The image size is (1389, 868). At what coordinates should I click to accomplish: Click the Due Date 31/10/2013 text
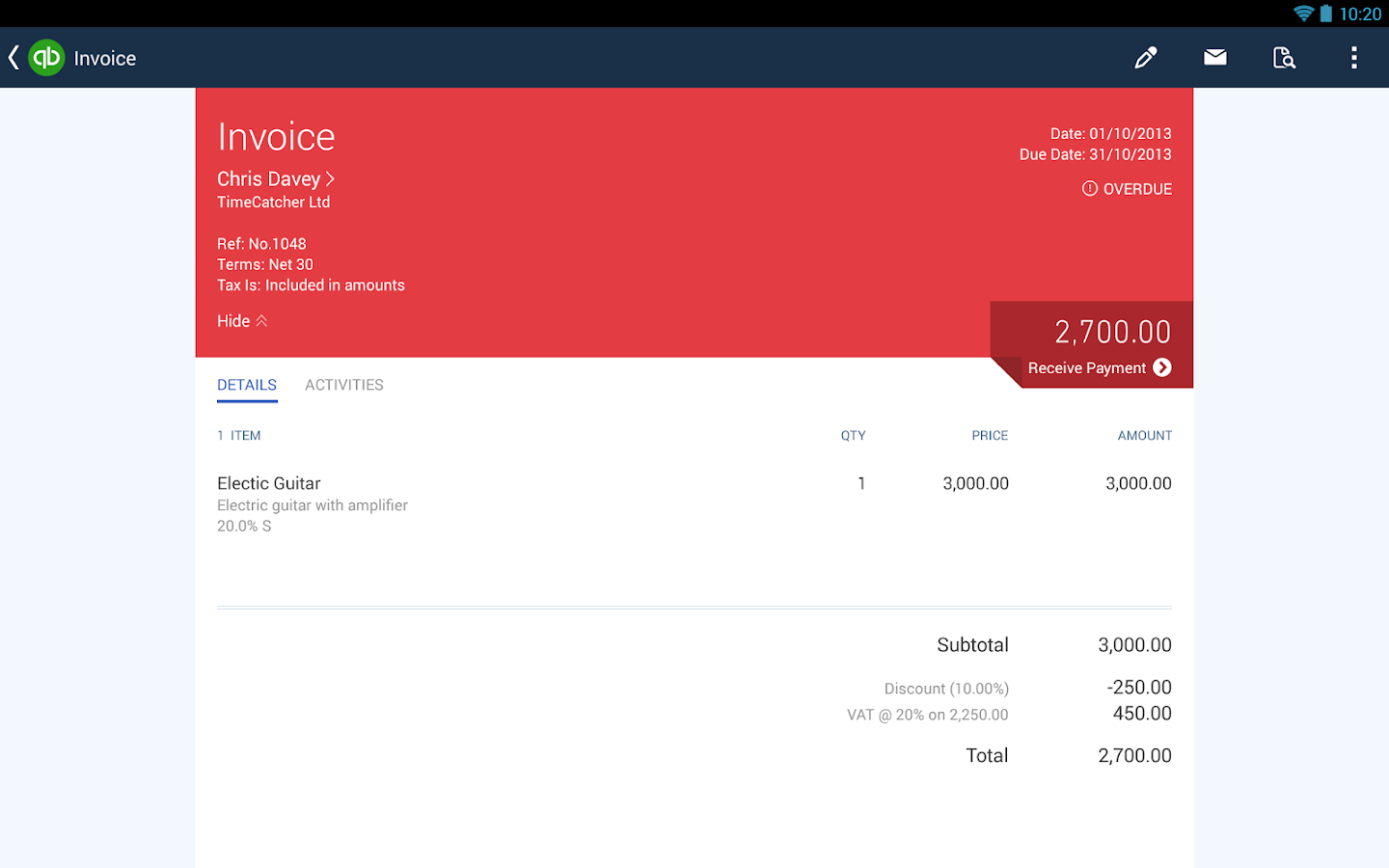pyautogui.click(x=1096, y=154)
